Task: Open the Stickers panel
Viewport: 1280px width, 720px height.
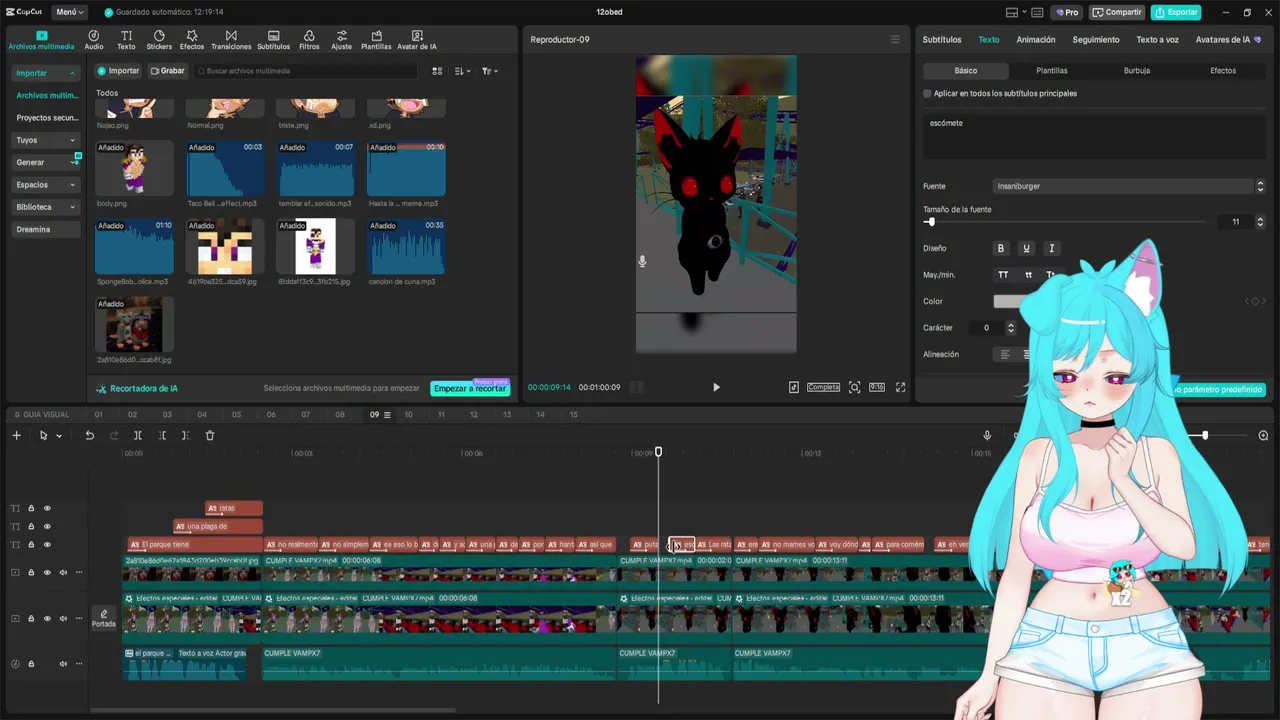Action: point(159,40)
